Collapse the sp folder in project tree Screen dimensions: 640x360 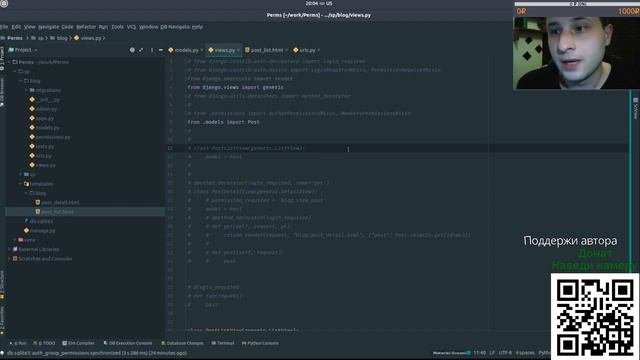(16, 71)
